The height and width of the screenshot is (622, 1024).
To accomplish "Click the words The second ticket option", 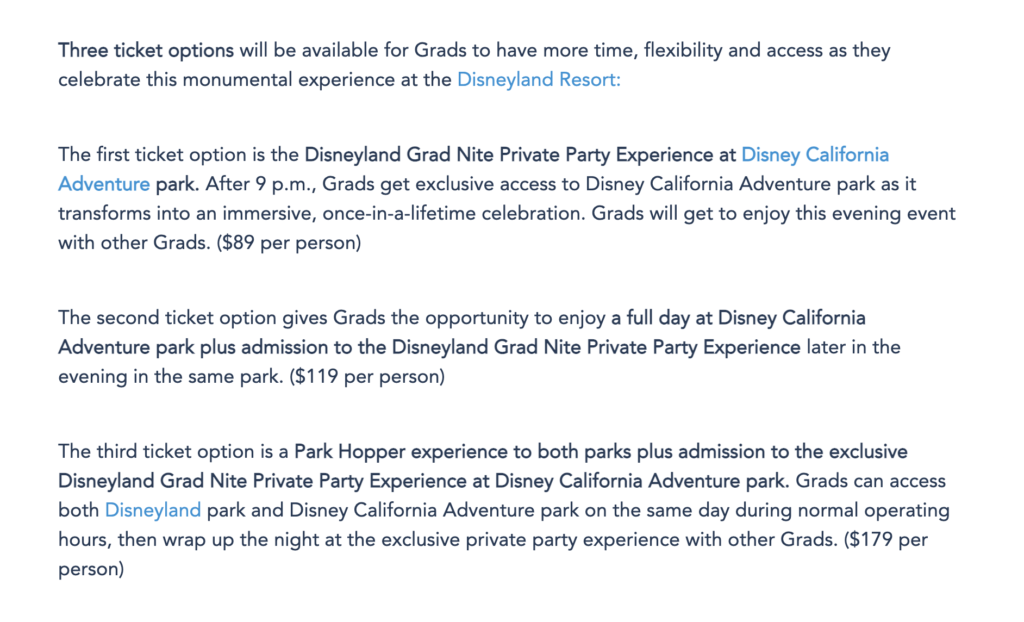I will 167,318.
